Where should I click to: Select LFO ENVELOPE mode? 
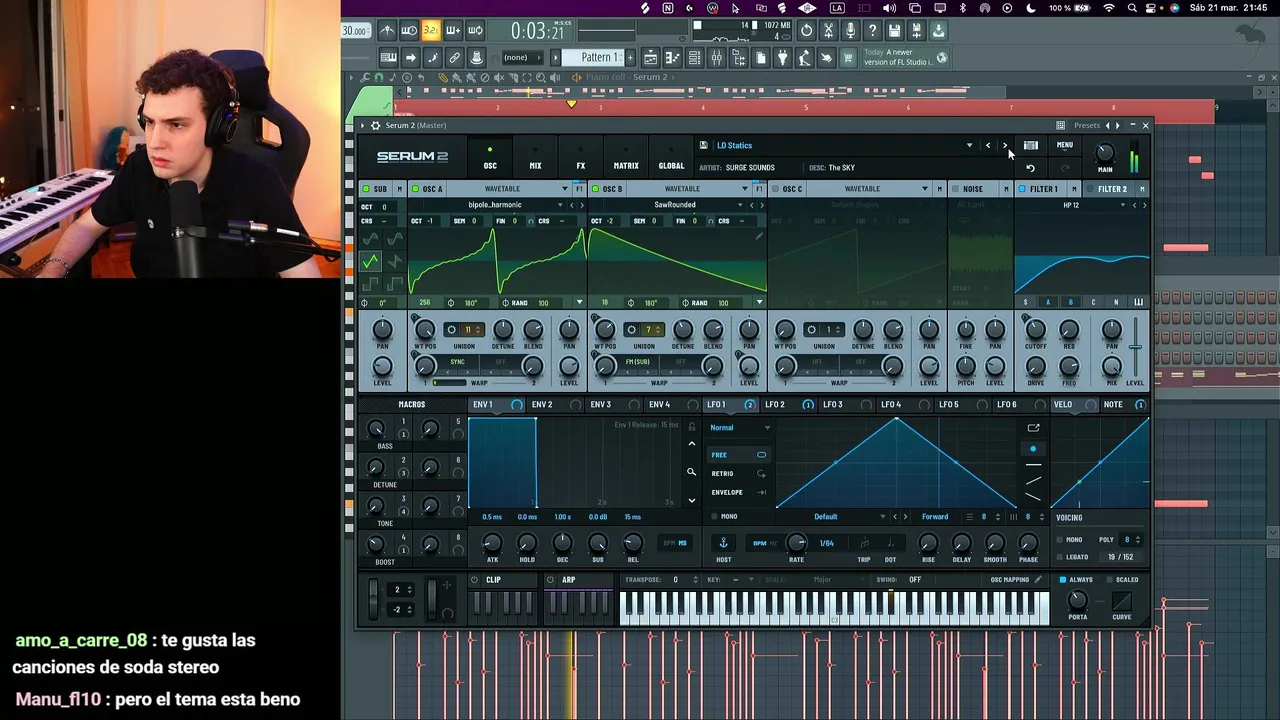pos(738,493)
